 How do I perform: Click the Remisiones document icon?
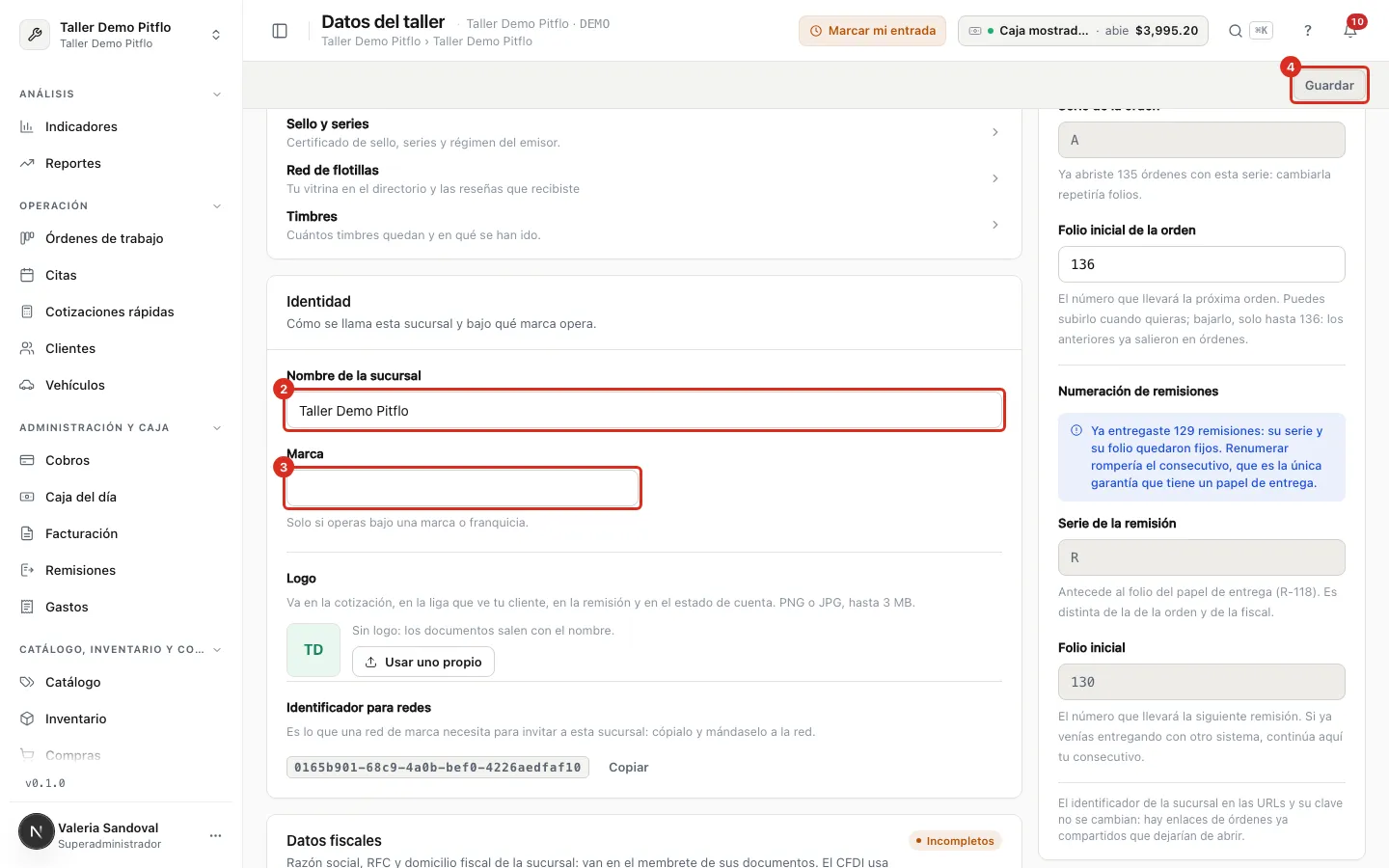(x=27, y=570)
